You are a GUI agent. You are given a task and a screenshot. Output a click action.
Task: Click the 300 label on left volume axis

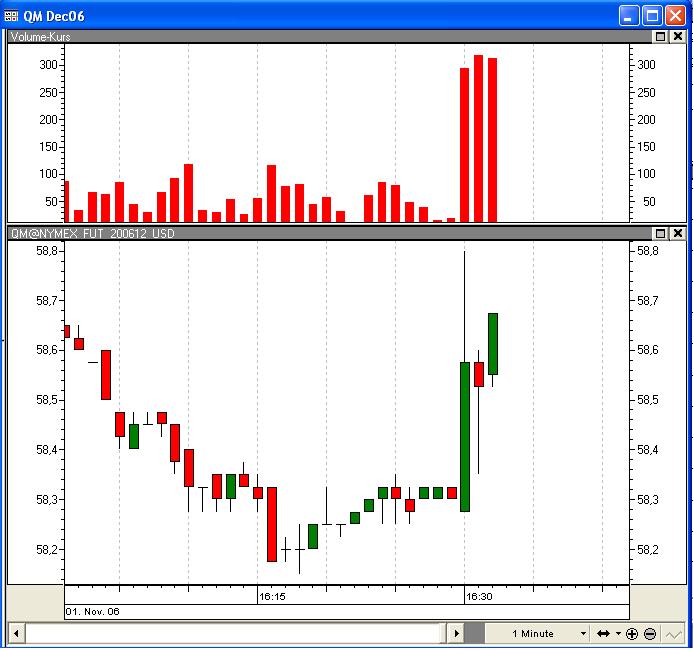[x=48, y=65]
